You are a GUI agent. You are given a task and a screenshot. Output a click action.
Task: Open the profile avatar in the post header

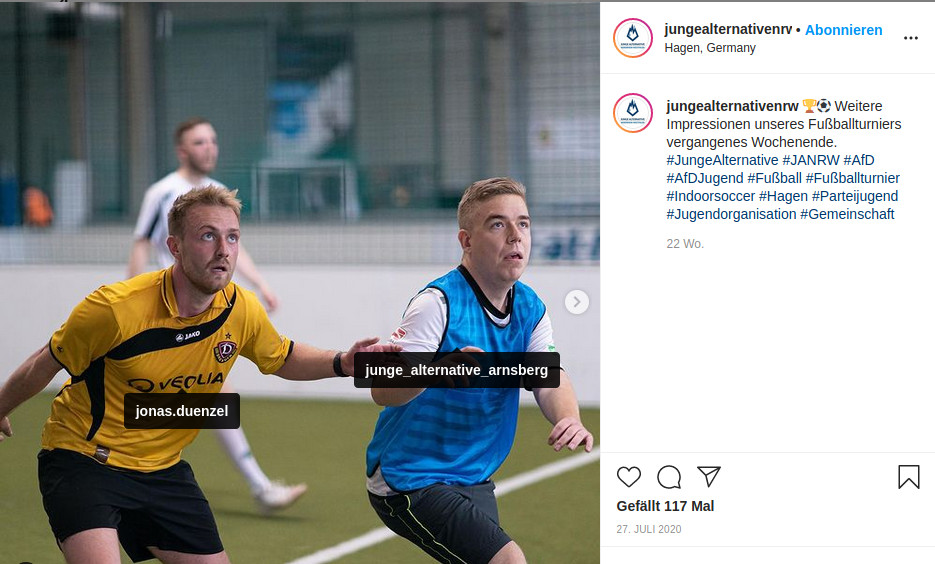[633, 38]
